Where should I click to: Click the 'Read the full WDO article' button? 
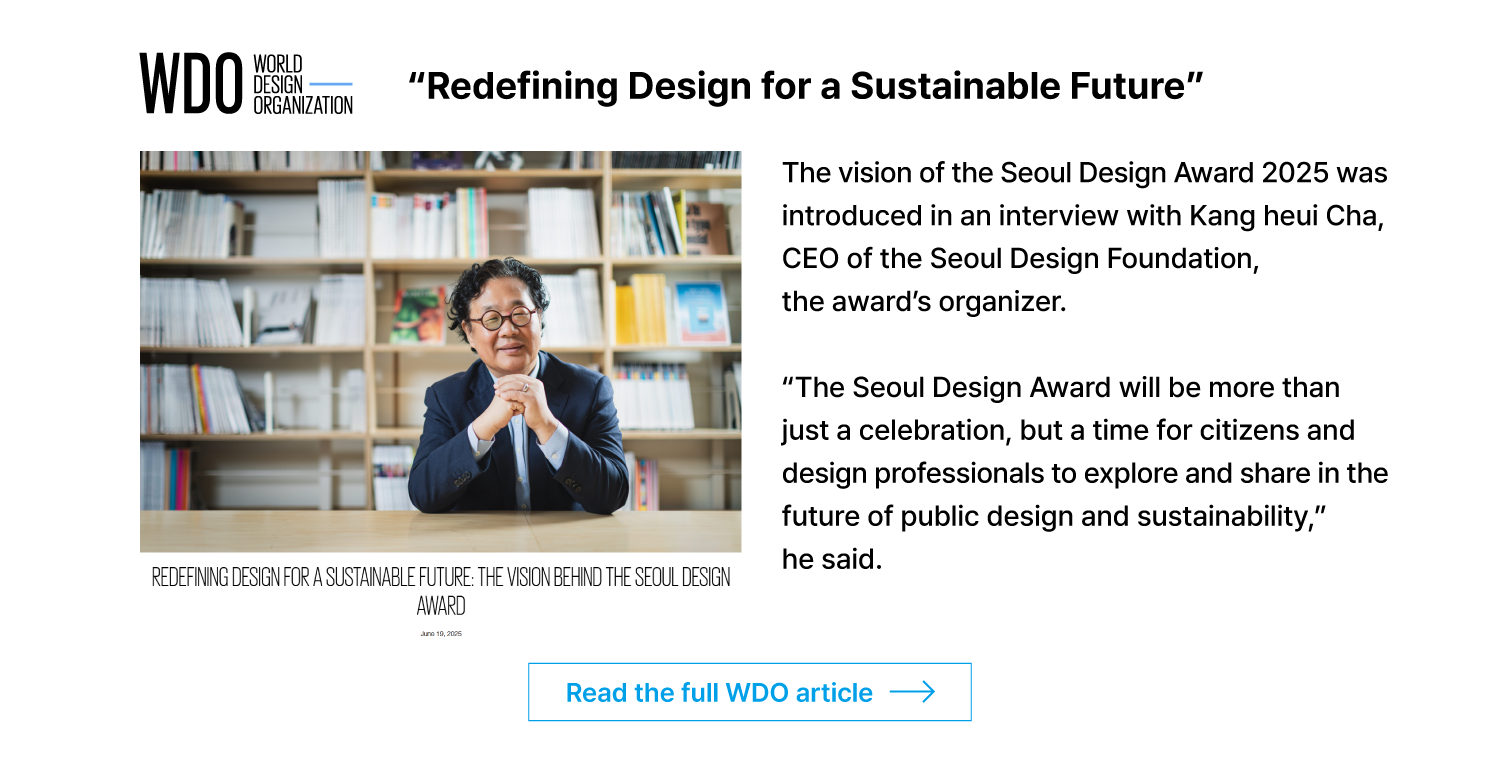click(x=750, y=692)
